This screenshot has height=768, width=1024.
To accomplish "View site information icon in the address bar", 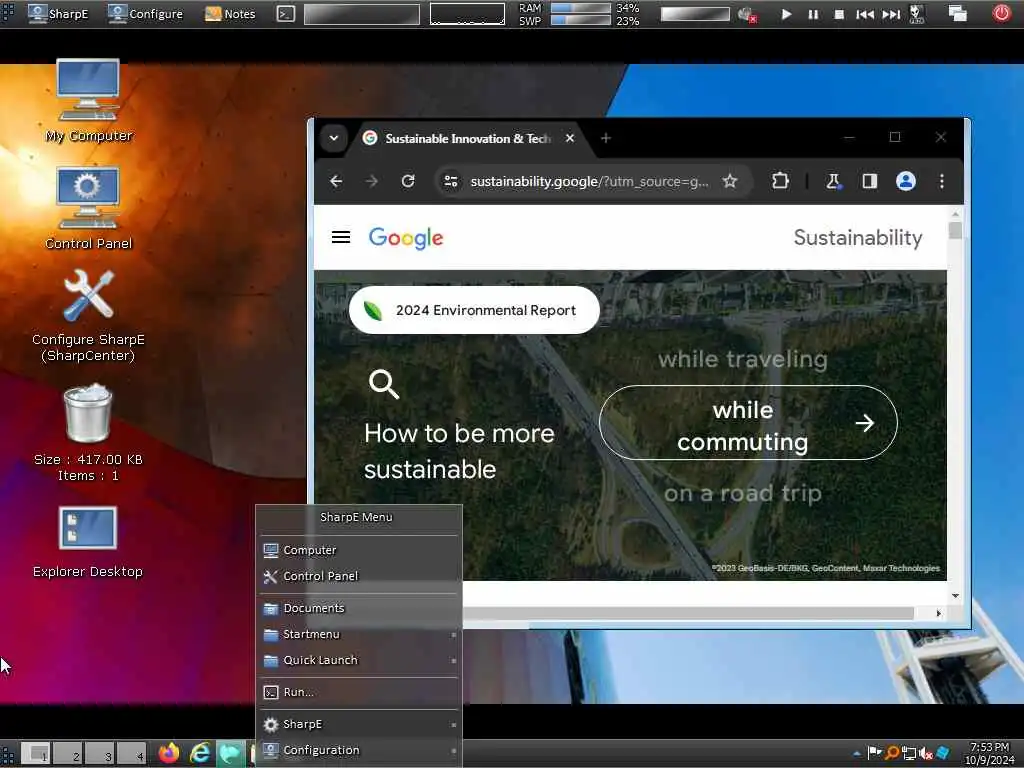I will tap(451, 181).
